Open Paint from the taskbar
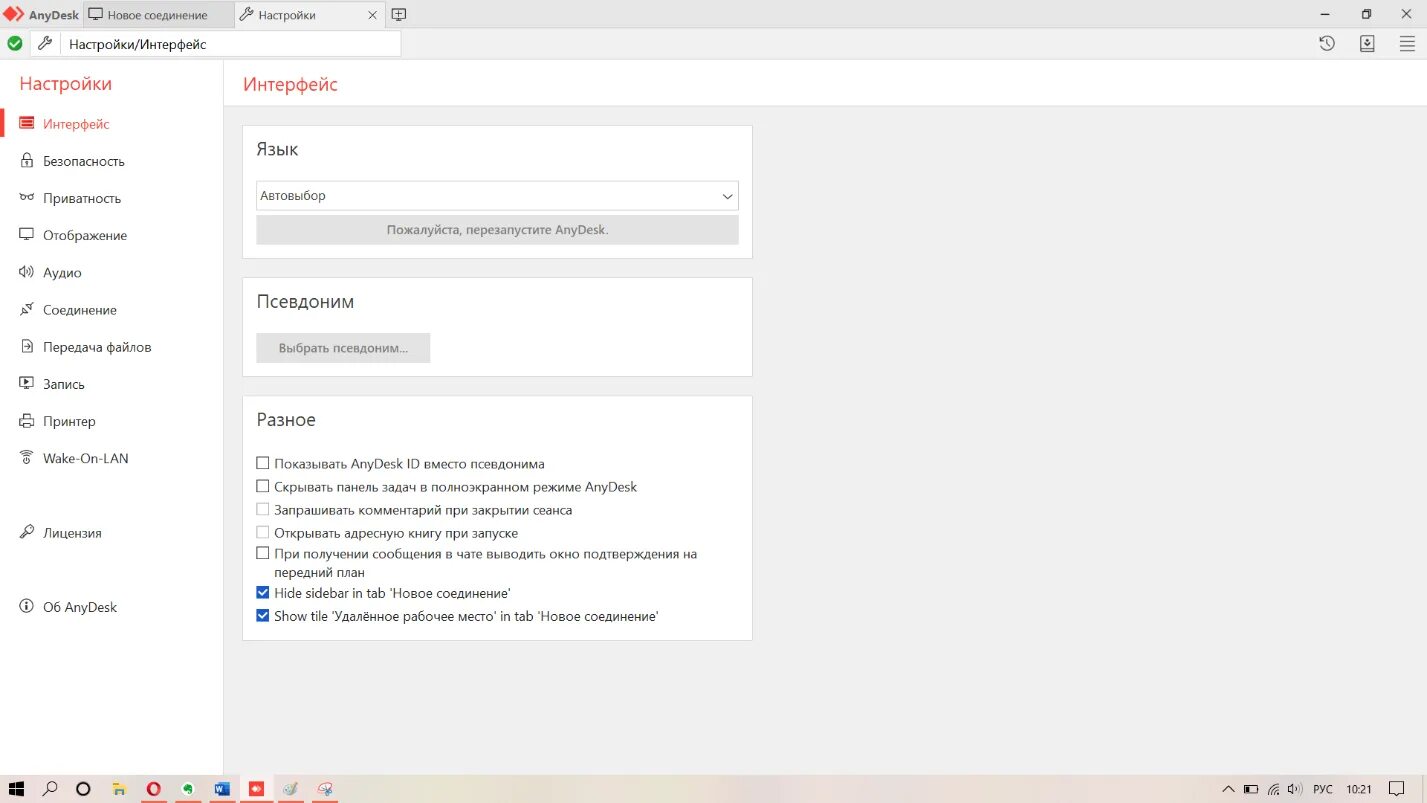The image size is (1427, 803). point(290,789)
